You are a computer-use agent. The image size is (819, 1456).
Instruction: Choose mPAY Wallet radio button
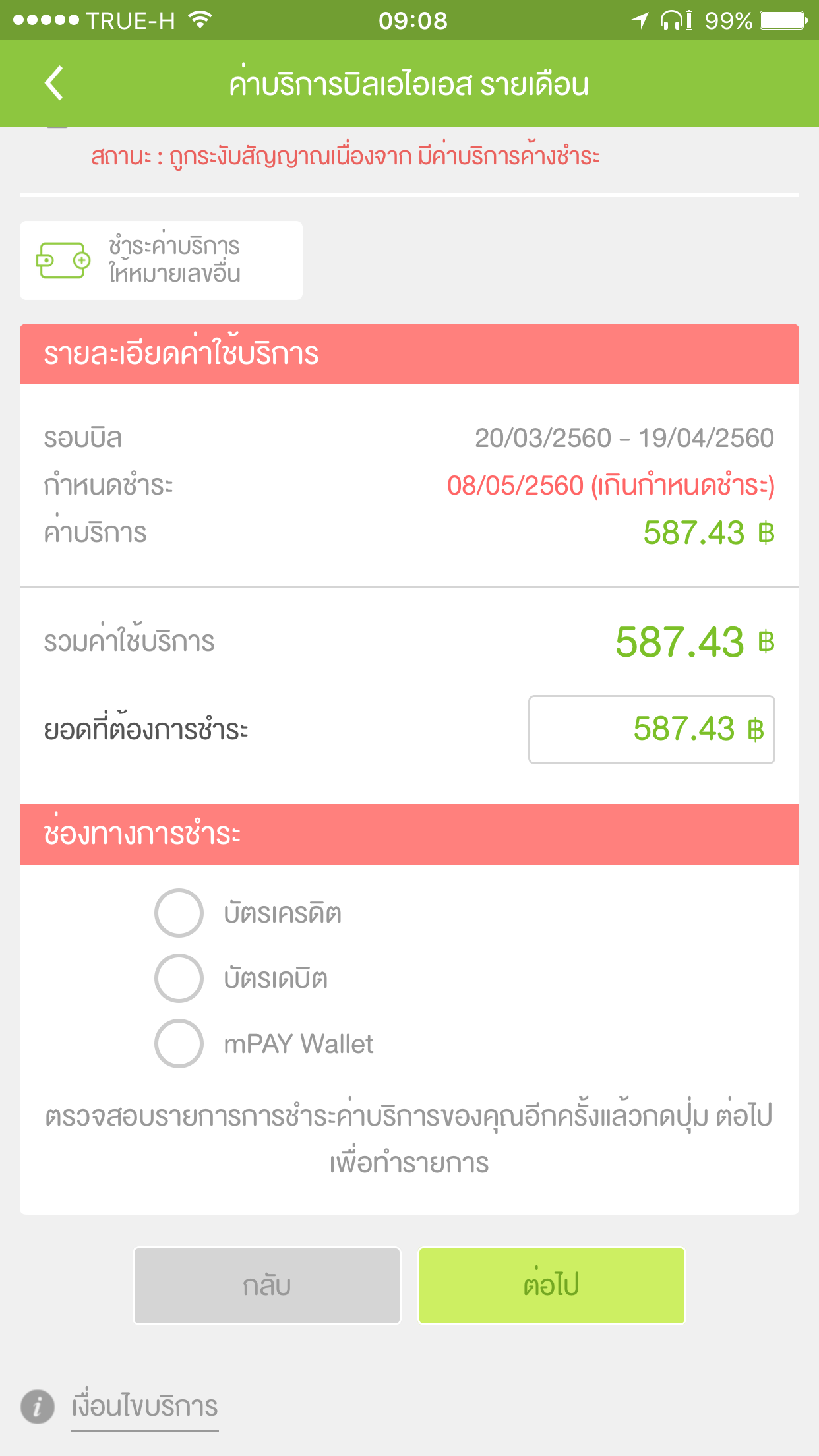(x=179, y=1044)
